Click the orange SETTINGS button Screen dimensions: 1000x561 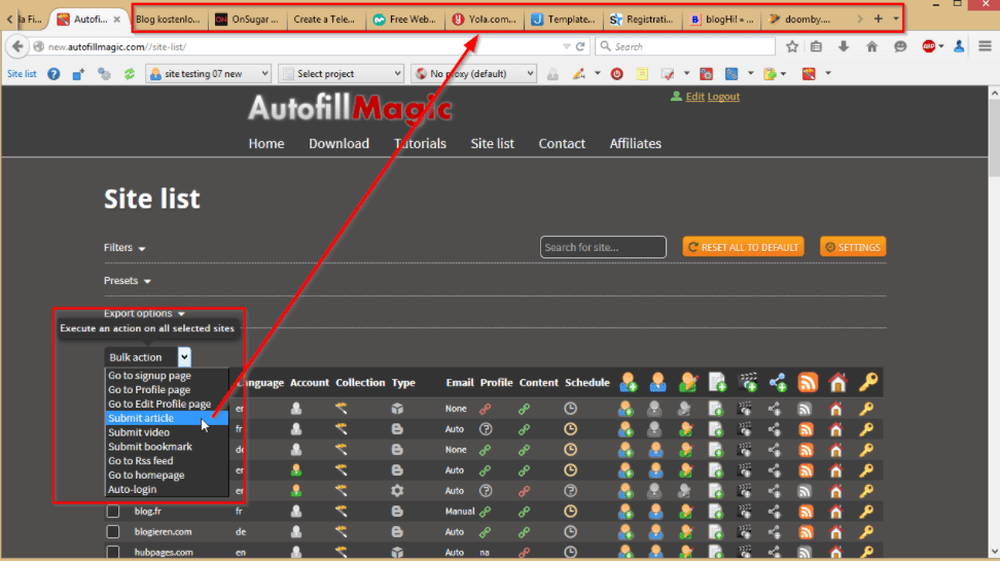tap(853, 247)
